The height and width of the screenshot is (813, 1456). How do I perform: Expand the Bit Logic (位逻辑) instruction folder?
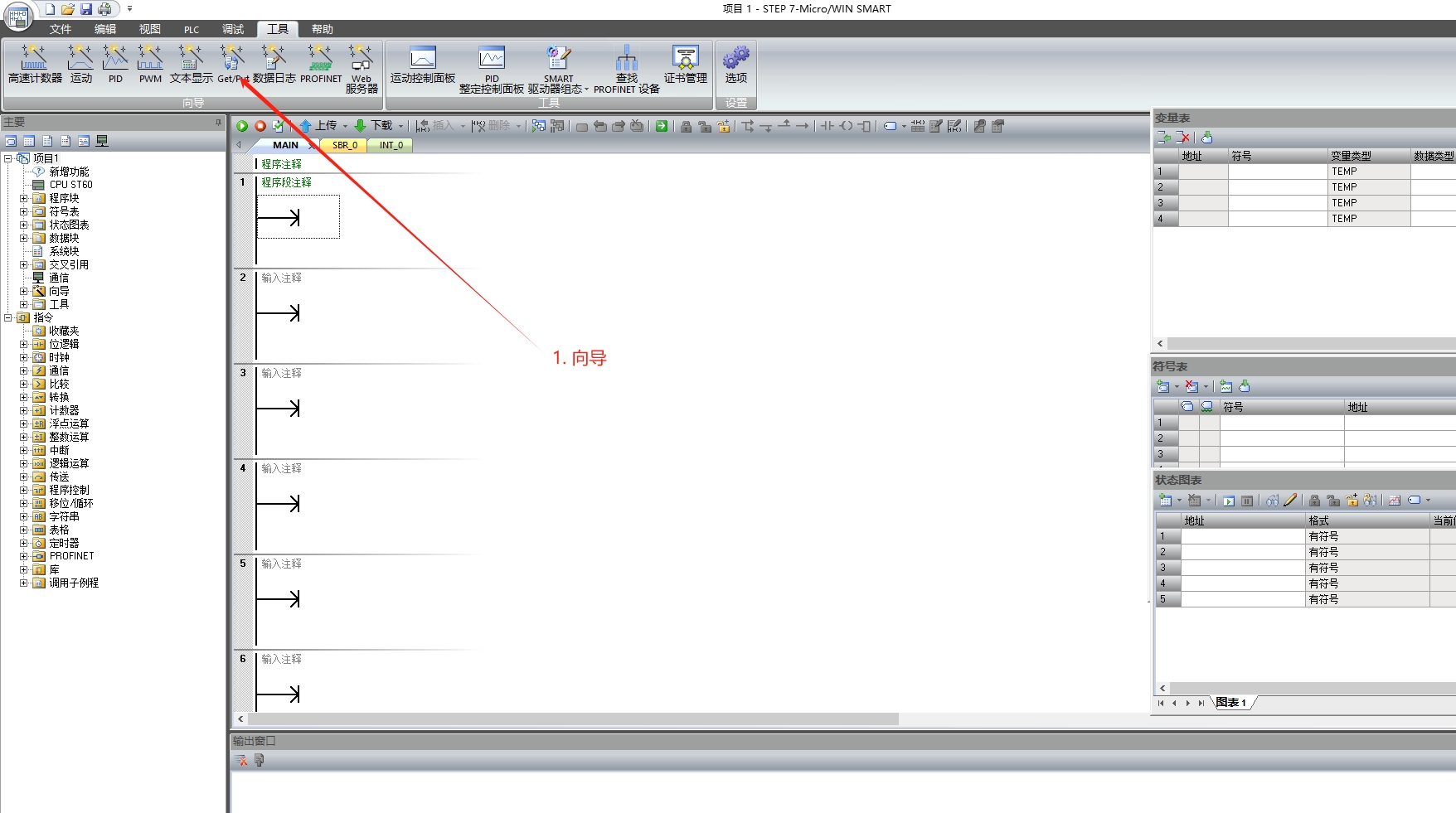(x=24, y=344)
